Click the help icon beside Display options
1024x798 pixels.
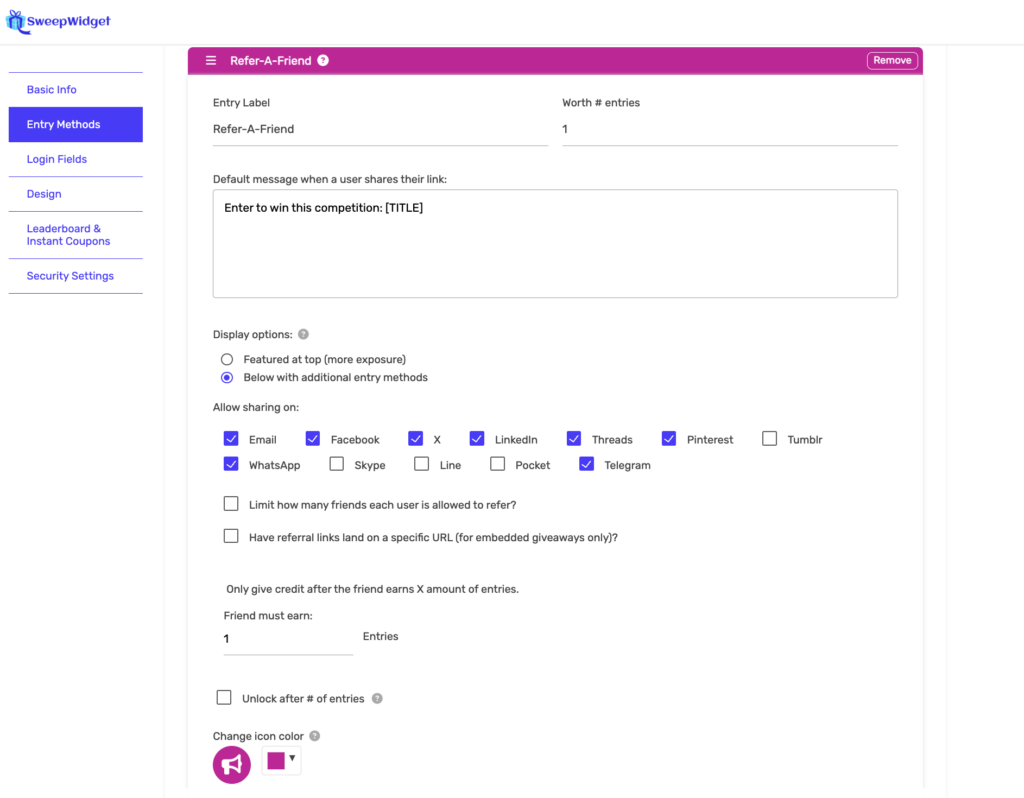click(x=303, y=335)
